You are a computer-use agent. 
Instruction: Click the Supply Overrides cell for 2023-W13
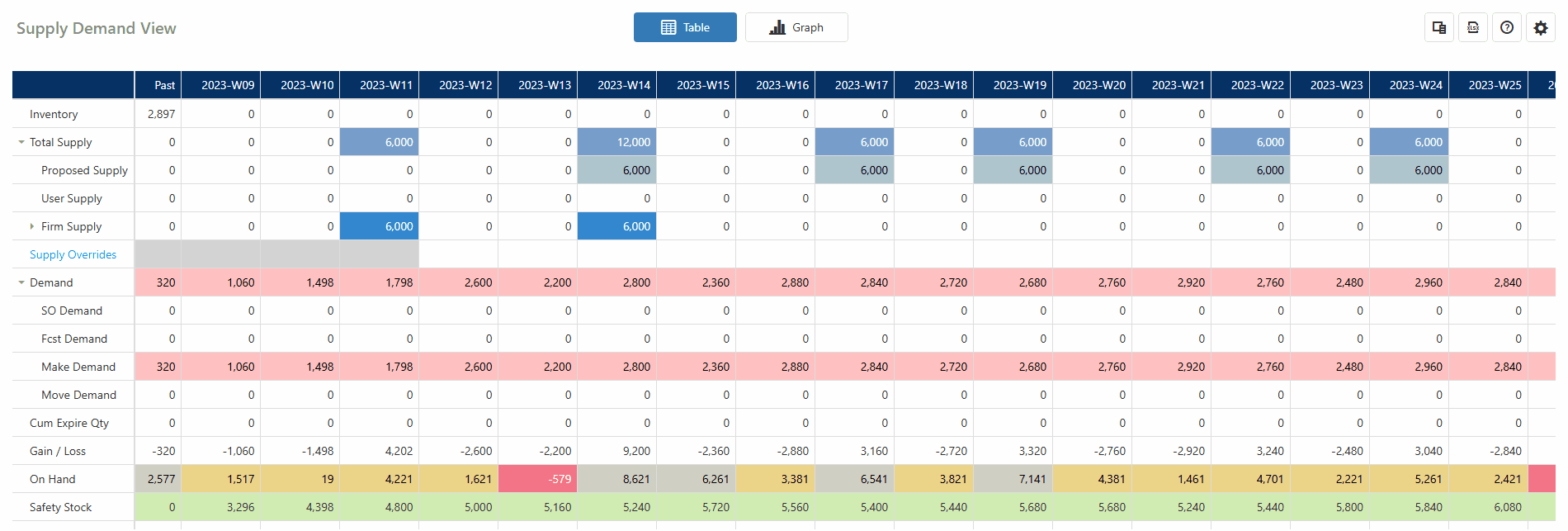point(537,254)
